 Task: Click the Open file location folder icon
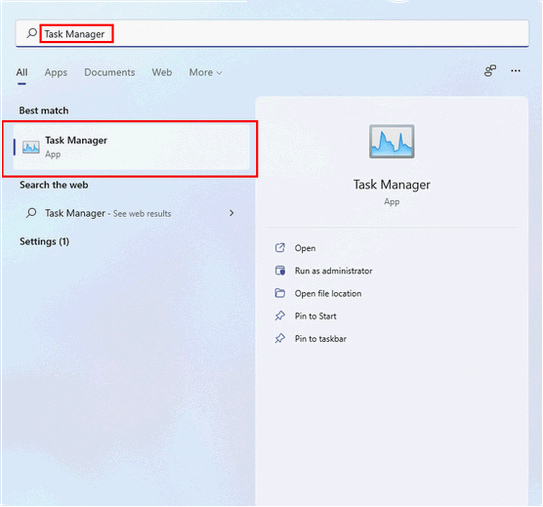pos(280,293)
